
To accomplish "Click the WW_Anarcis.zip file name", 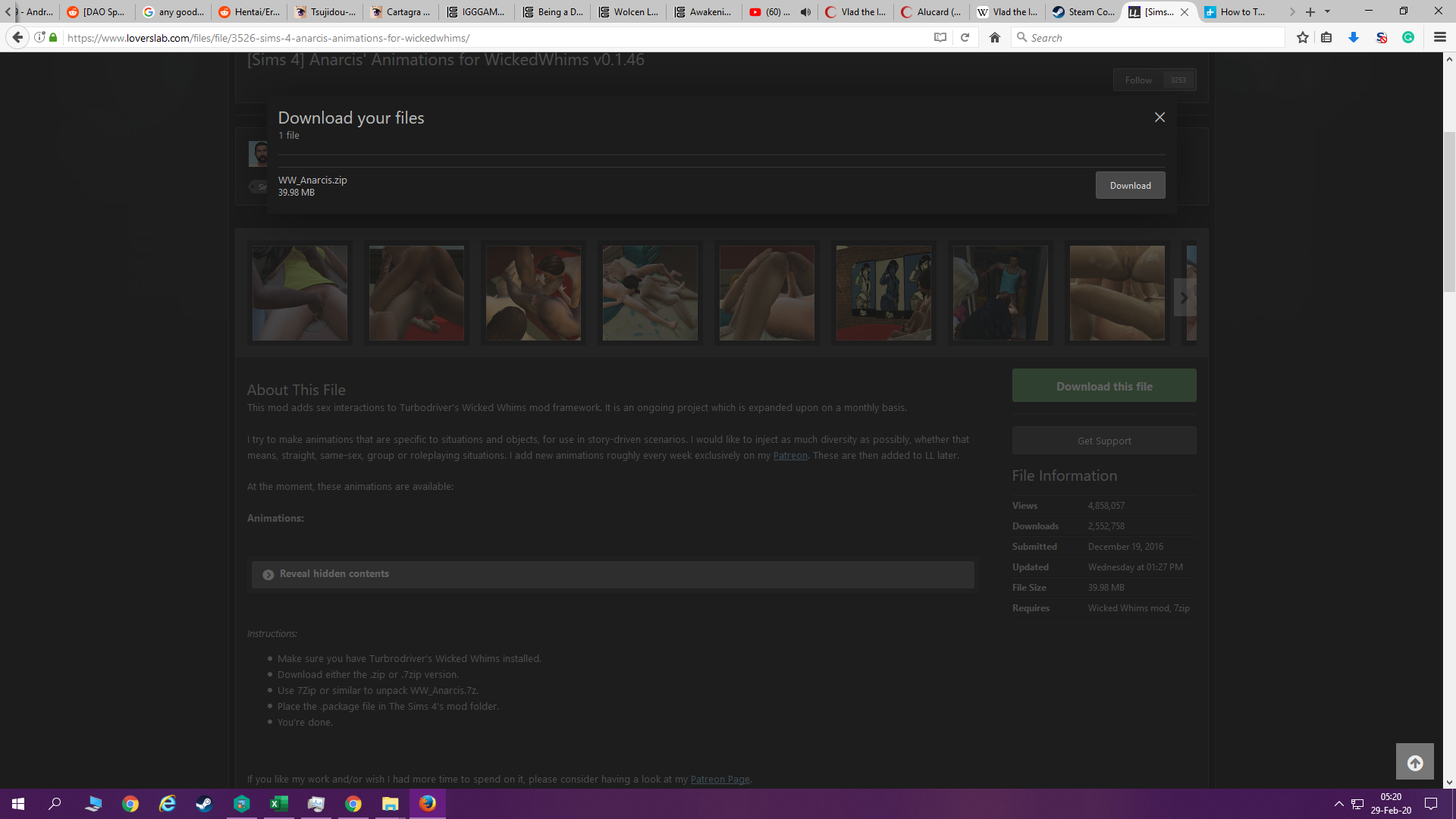I will tap(312, 180).
